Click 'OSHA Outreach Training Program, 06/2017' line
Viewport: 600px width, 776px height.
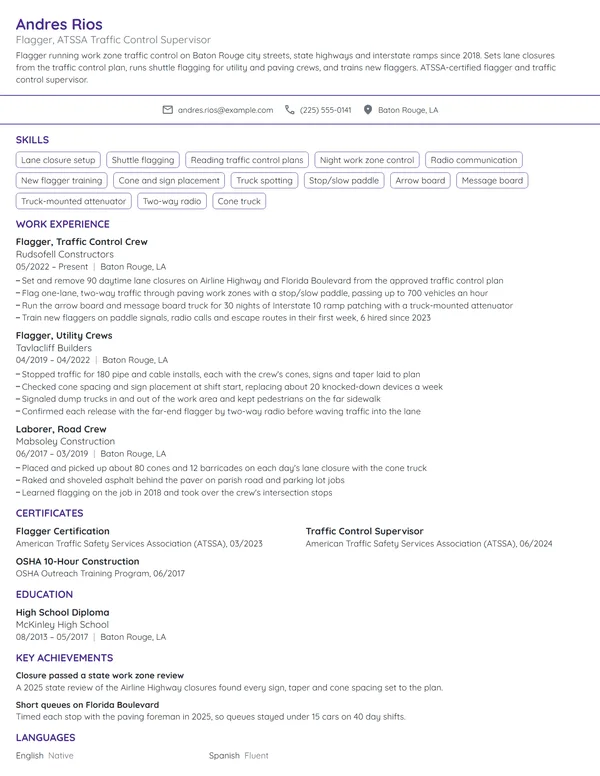(x=100, y=574)
